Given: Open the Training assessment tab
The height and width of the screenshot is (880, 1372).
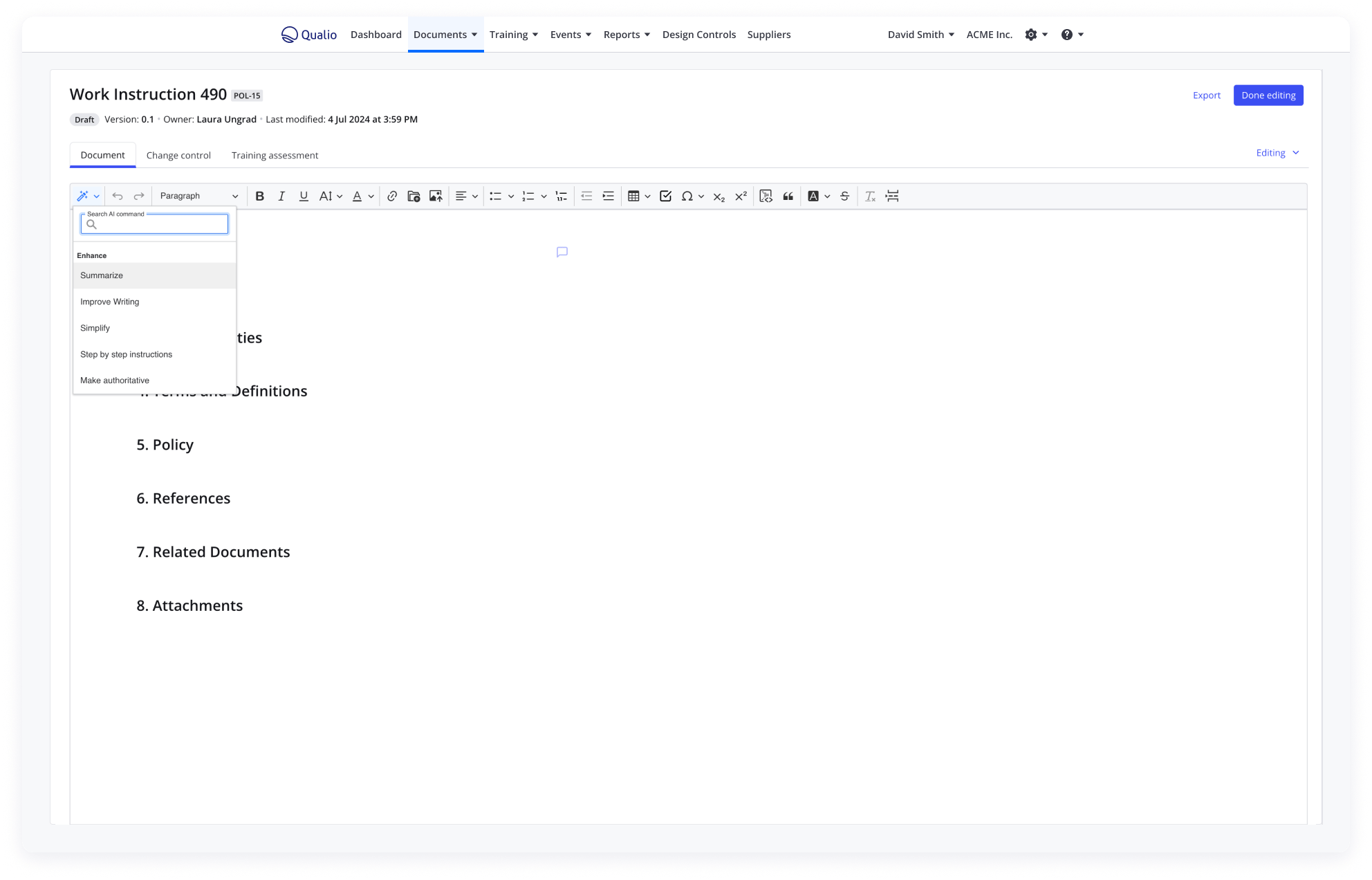Looking at the screenshot, I should coord(275,155).
